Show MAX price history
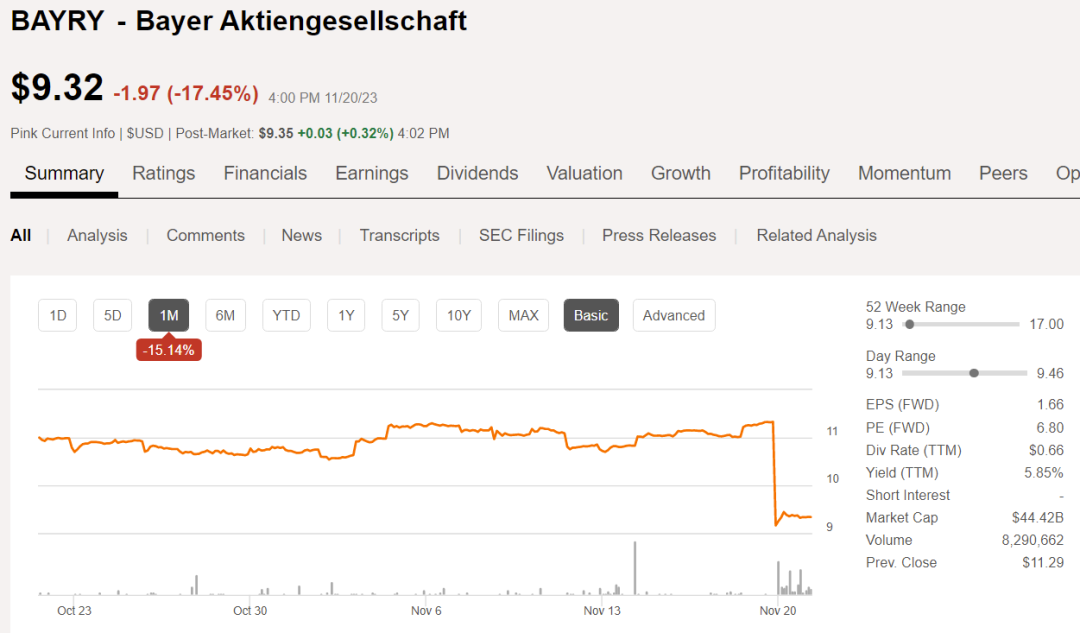This screenshot has height=633, width=1080. [523, 315]
